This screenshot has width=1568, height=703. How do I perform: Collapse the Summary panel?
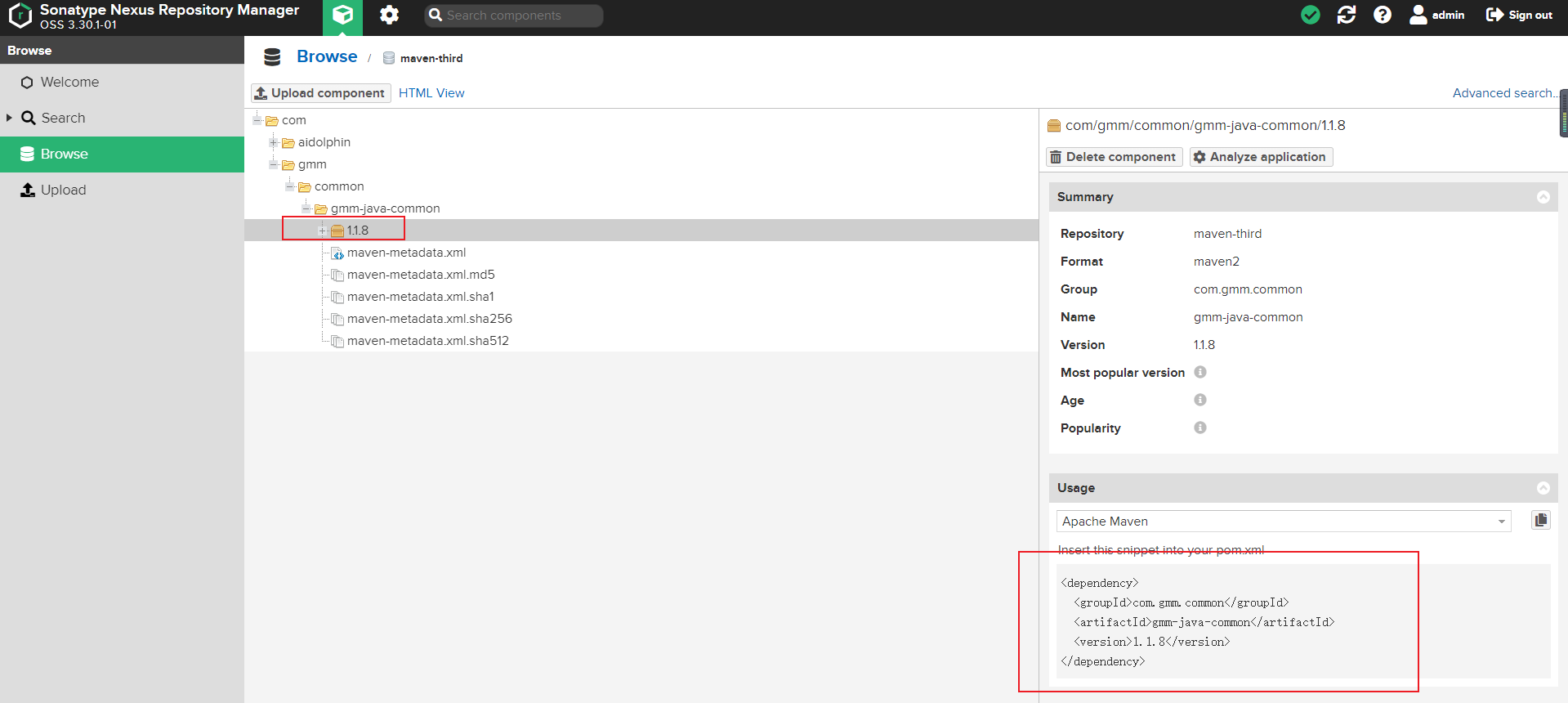(x=1543, y=197)
